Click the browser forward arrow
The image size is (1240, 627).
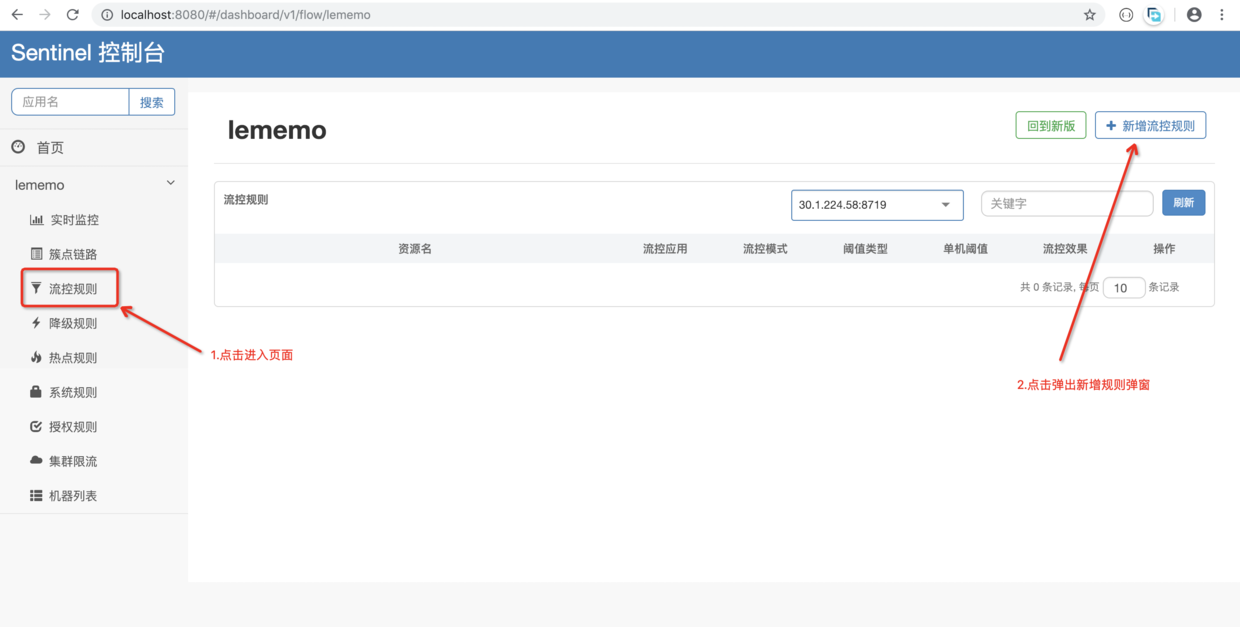click(45, 15)
